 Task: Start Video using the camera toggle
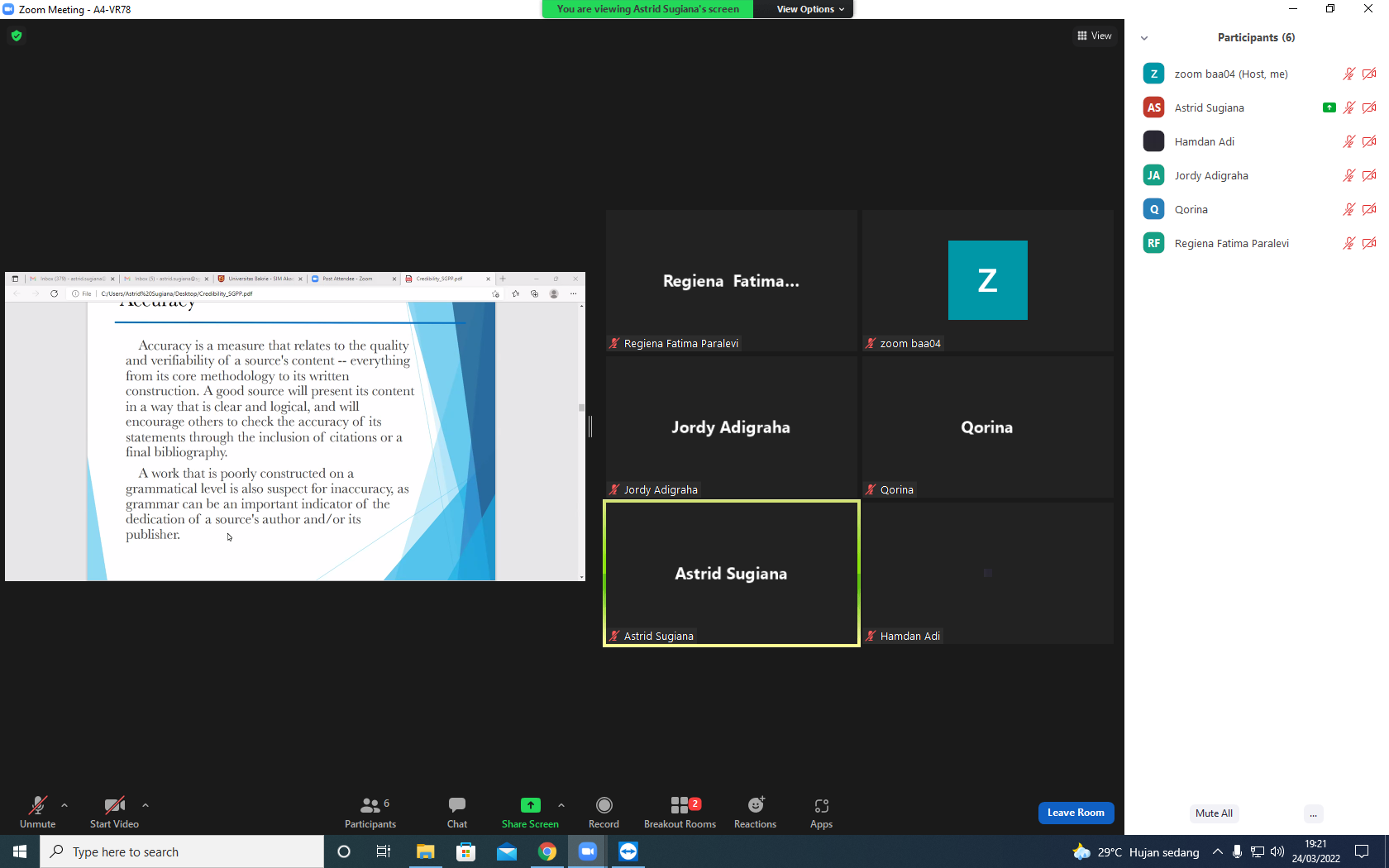[114, 813]
